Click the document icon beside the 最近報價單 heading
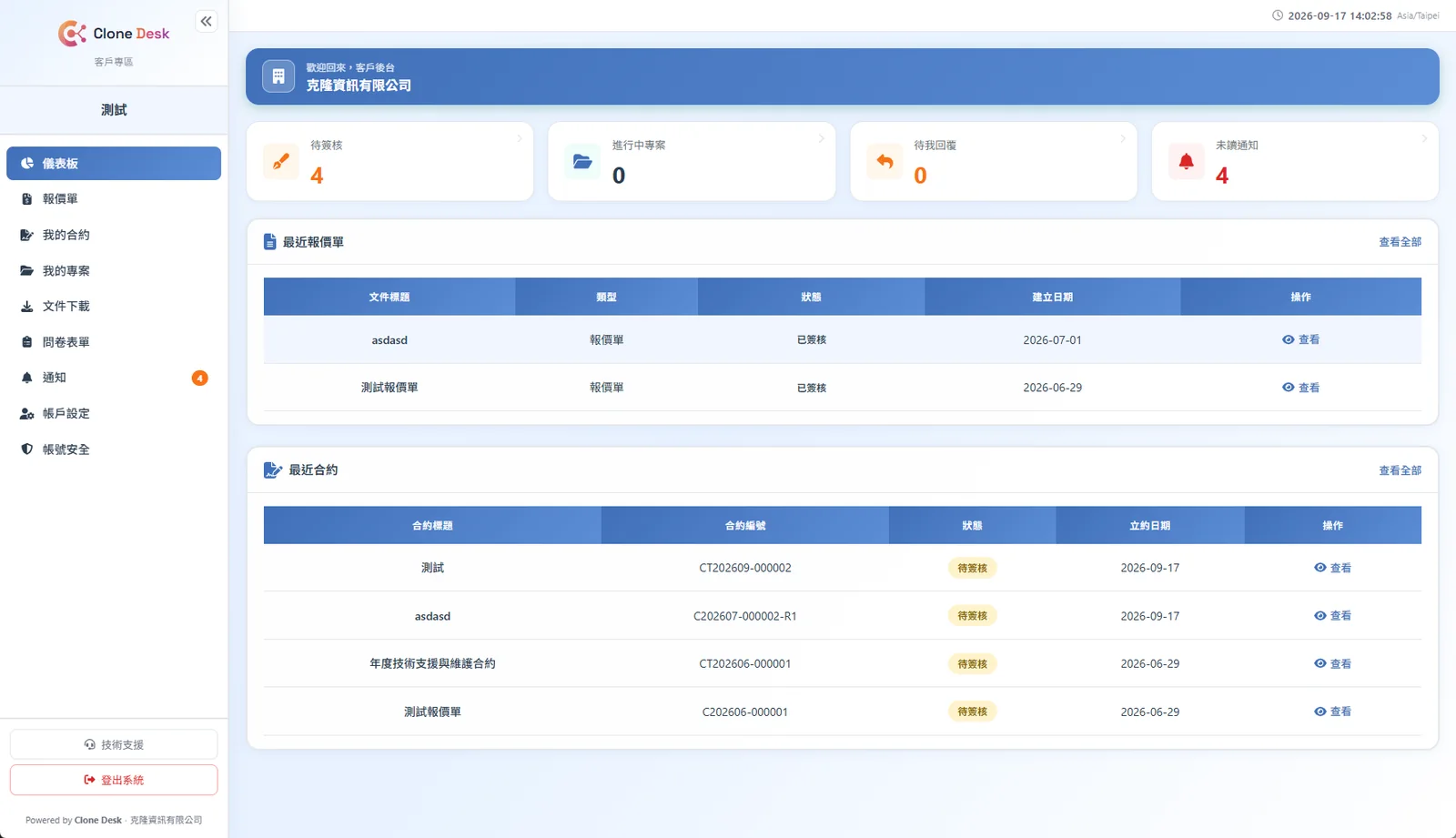Image resolution: width=1456 pixels, height=838 pixels. point(269,242)
